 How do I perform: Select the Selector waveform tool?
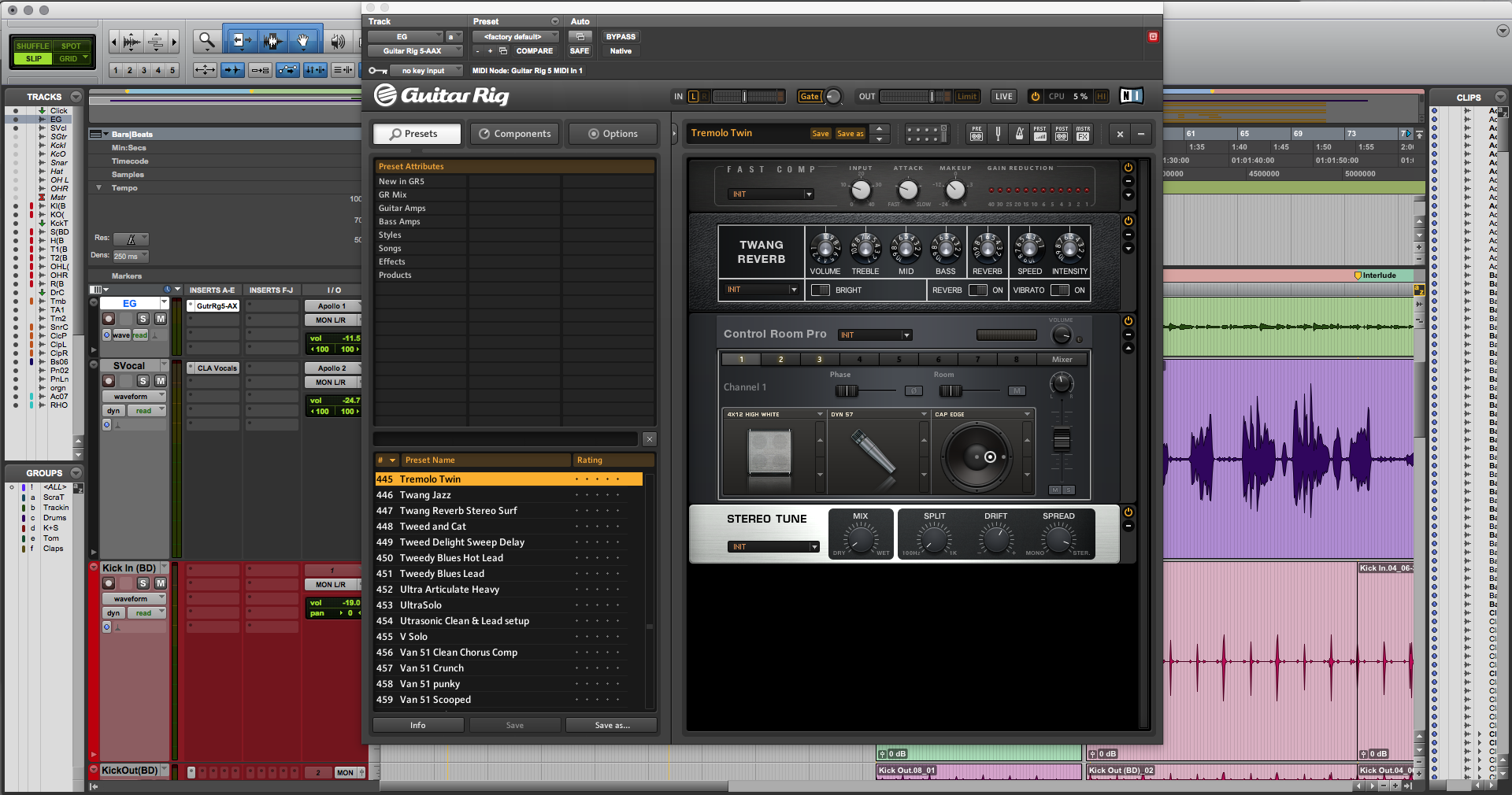[x=272, y=41]
